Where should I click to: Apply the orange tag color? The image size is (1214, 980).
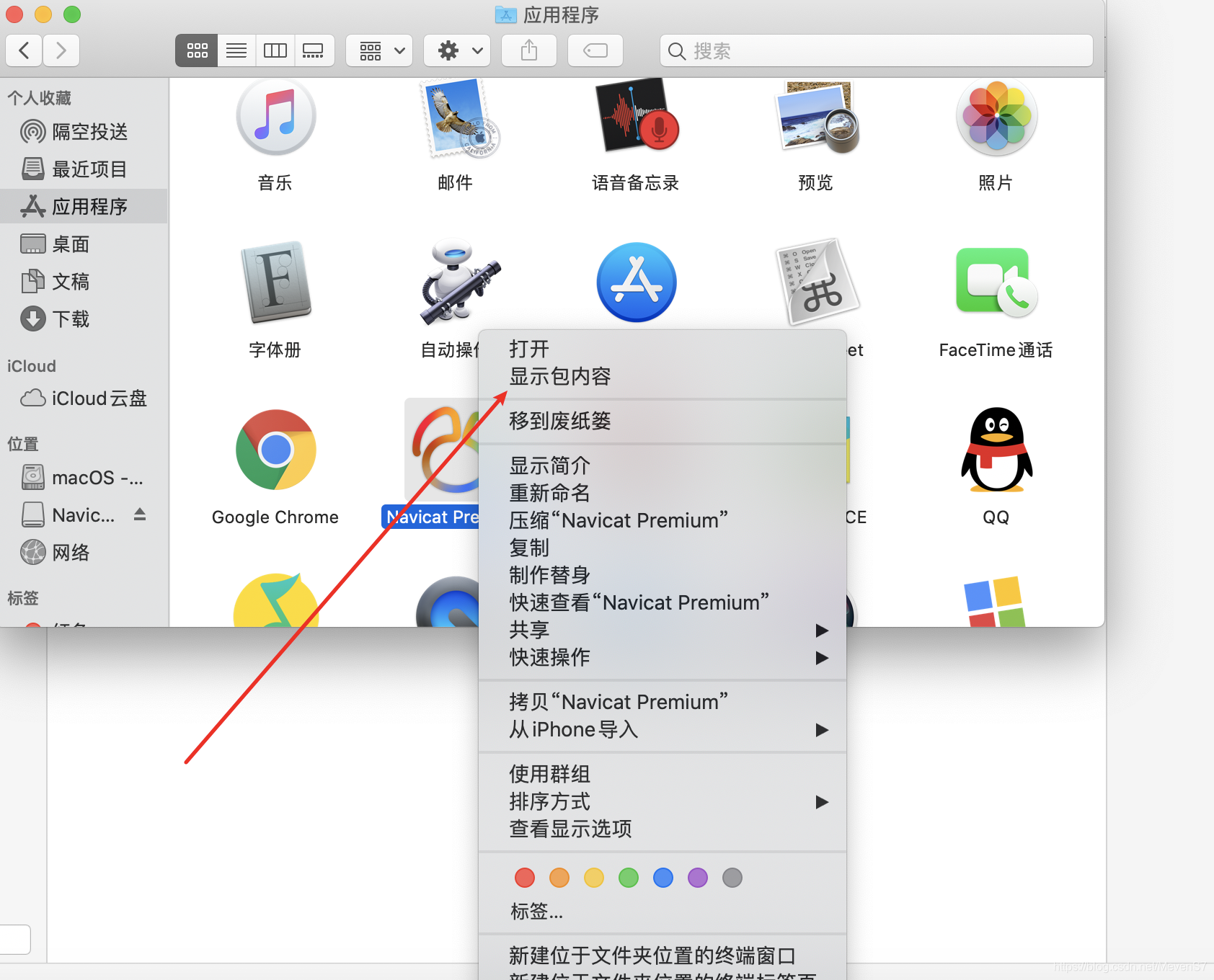tap(559, 878)
